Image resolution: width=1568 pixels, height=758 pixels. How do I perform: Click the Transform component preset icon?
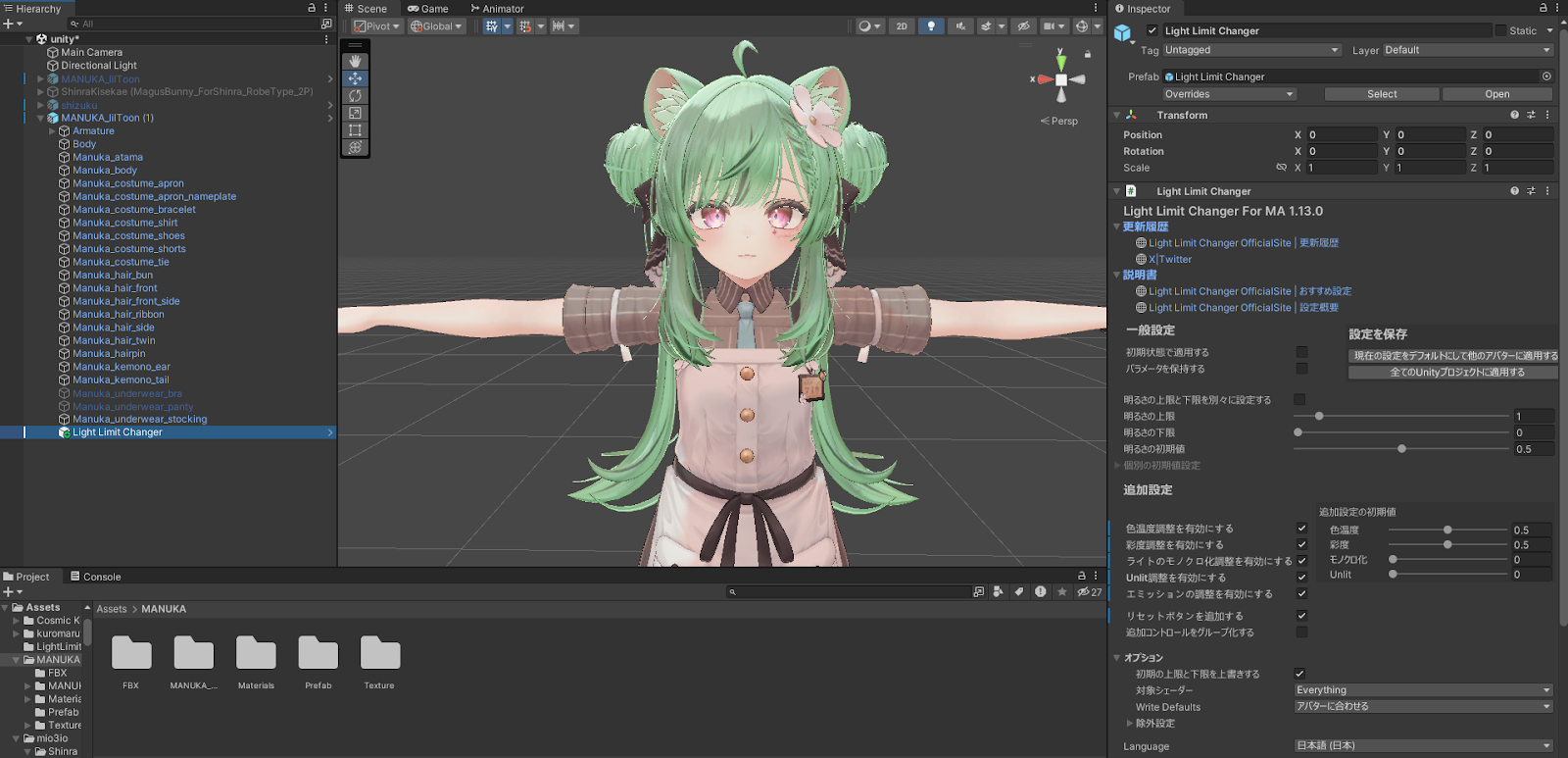(x=1531, y=115)
